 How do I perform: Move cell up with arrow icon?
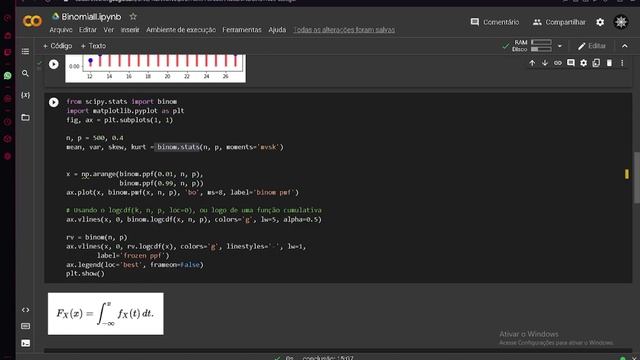[532, 63]
